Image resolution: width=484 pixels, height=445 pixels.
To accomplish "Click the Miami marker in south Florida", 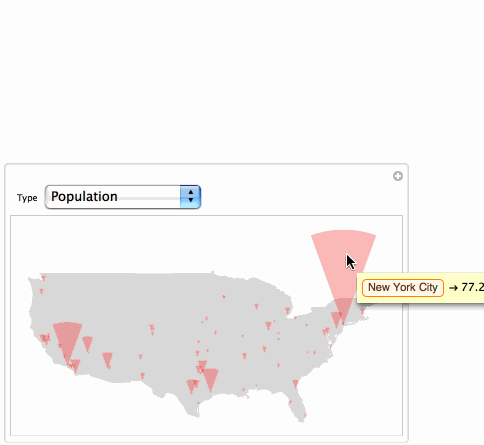I will pyautogui.click(x=305, y=416).
